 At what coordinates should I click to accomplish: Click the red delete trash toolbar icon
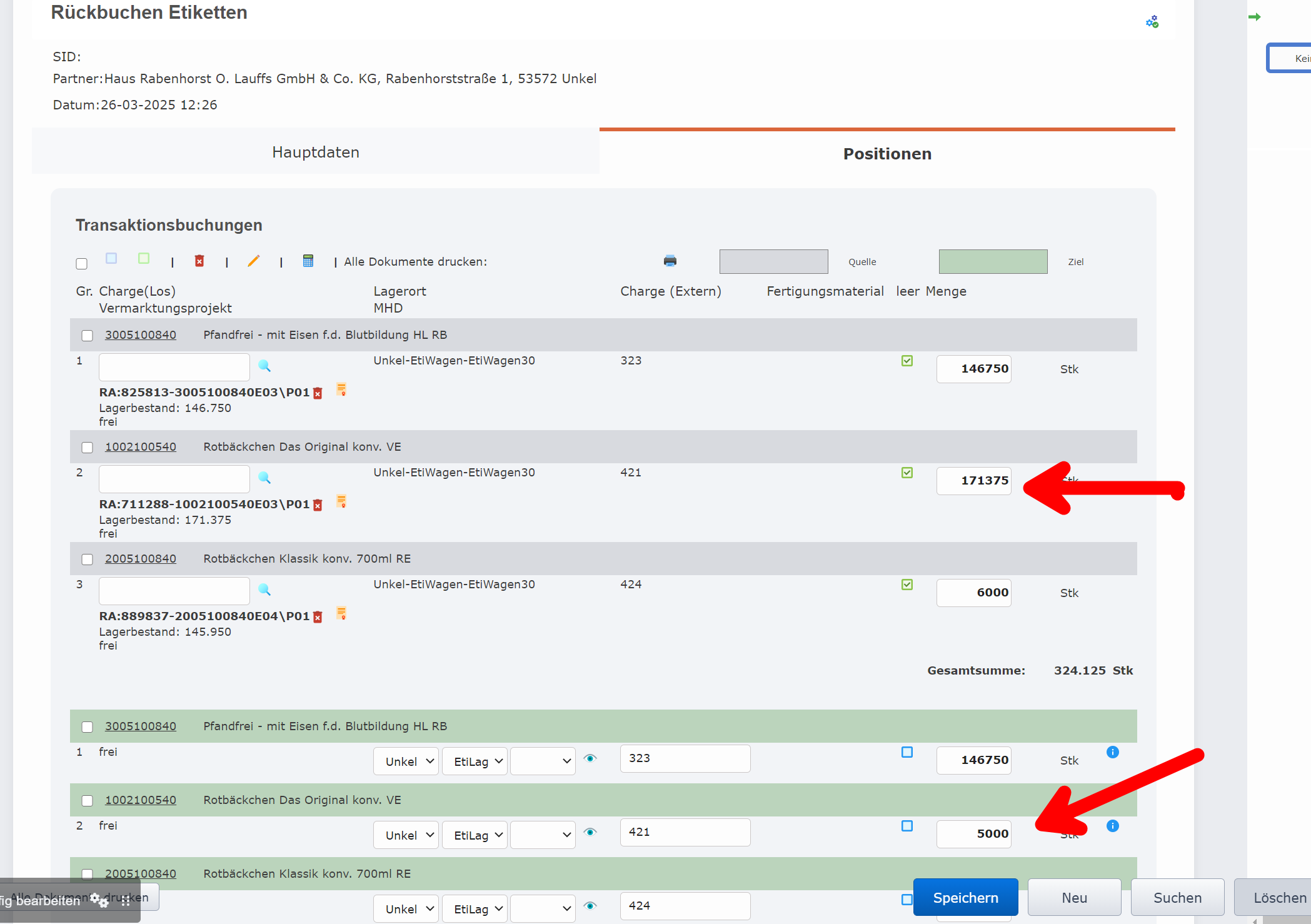click(x=199, y=261)
